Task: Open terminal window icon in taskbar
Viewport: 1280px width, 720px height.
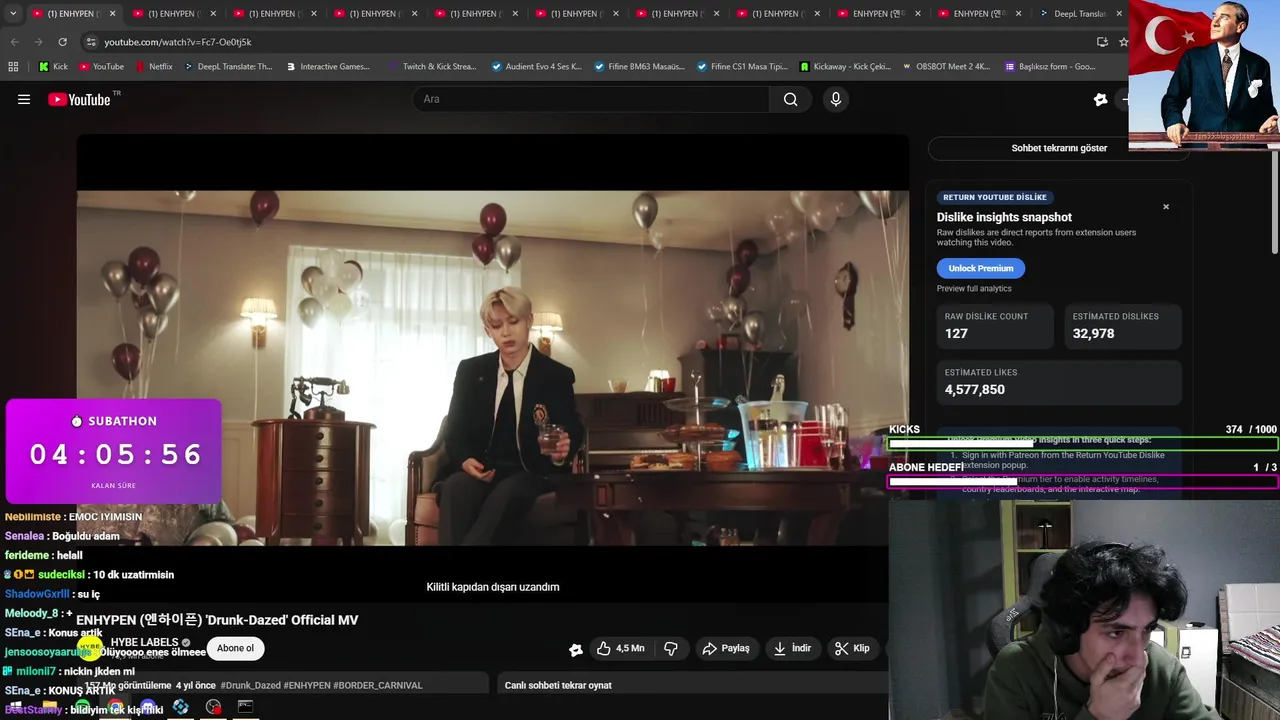Action: [245, 707]
